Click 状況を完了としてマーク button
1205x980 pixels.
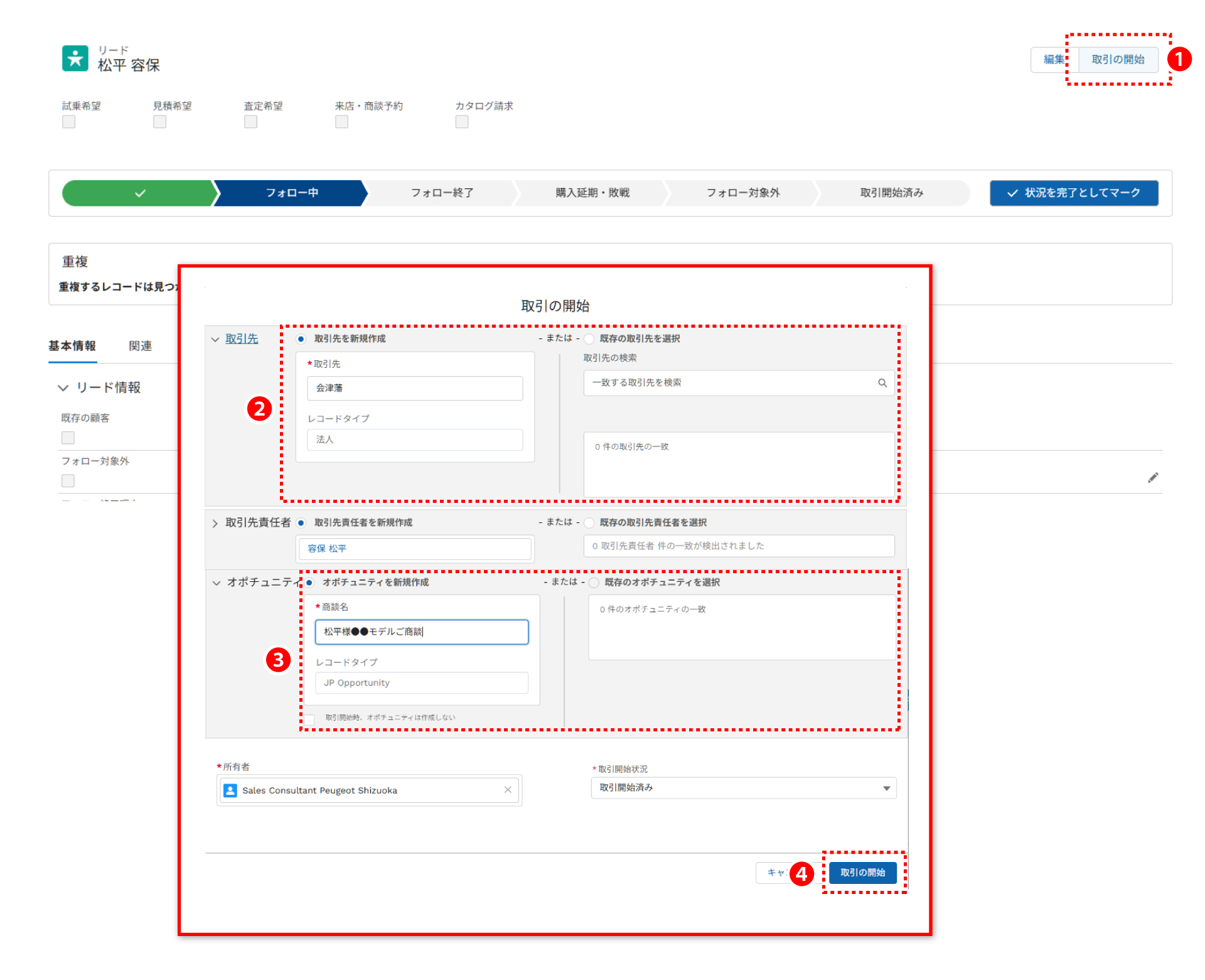[1073, 193]
